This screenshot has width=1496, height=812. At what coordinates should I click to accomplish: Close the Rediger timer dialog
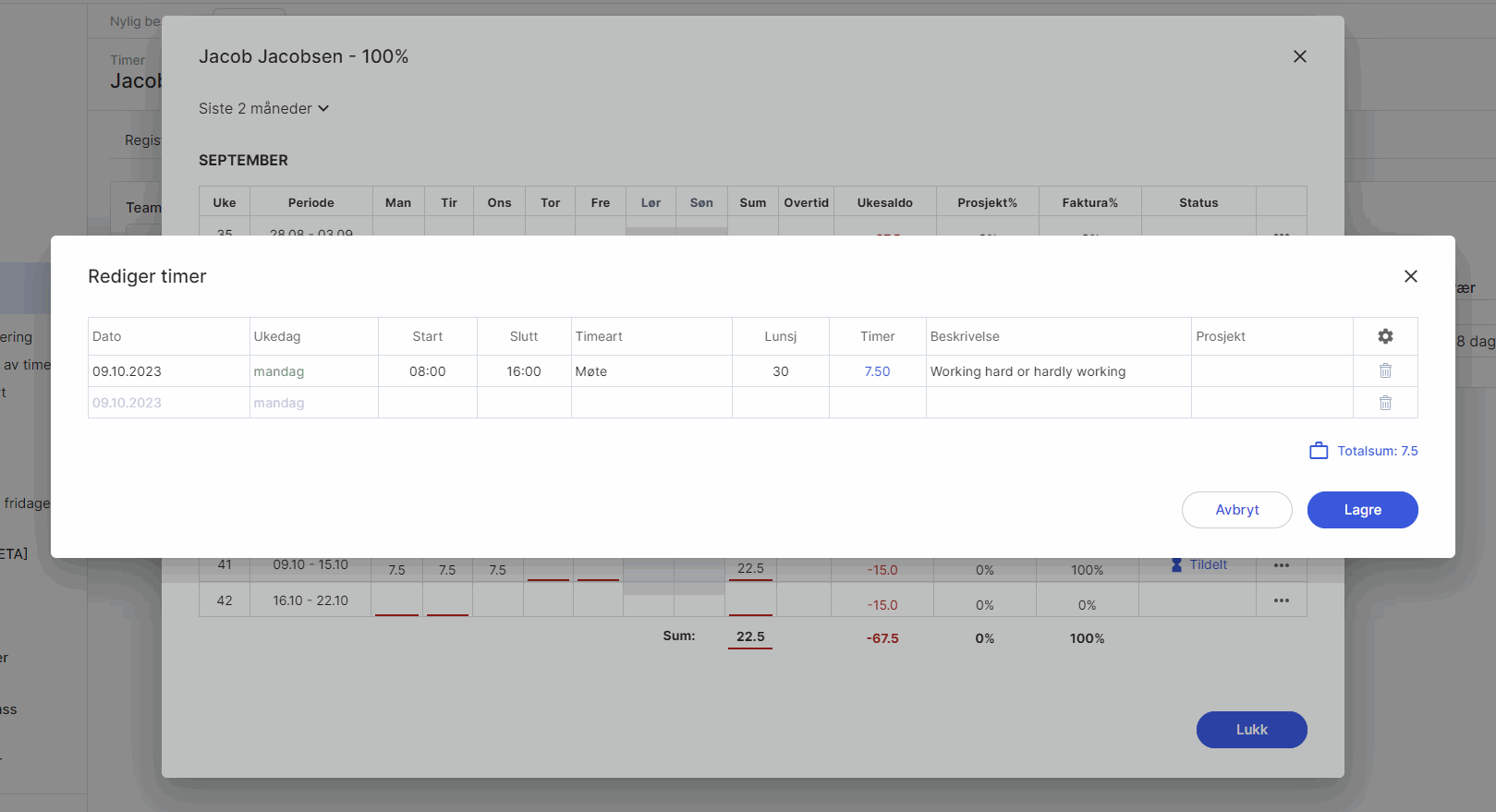[1410, 276]
